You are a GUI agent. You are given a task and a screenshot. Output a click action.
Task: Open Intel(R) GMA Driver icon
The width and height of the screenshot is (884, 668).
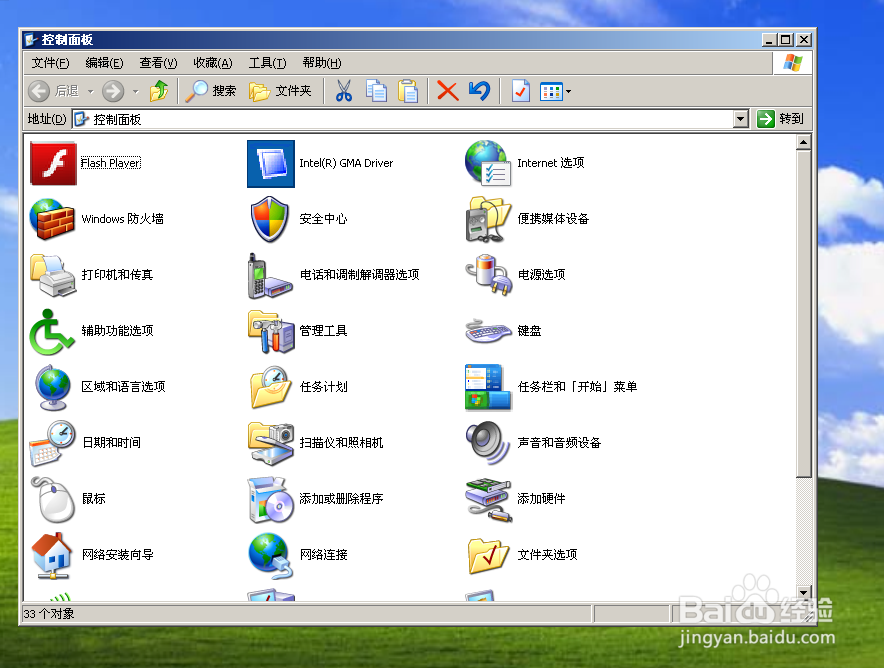click(271, 163)
